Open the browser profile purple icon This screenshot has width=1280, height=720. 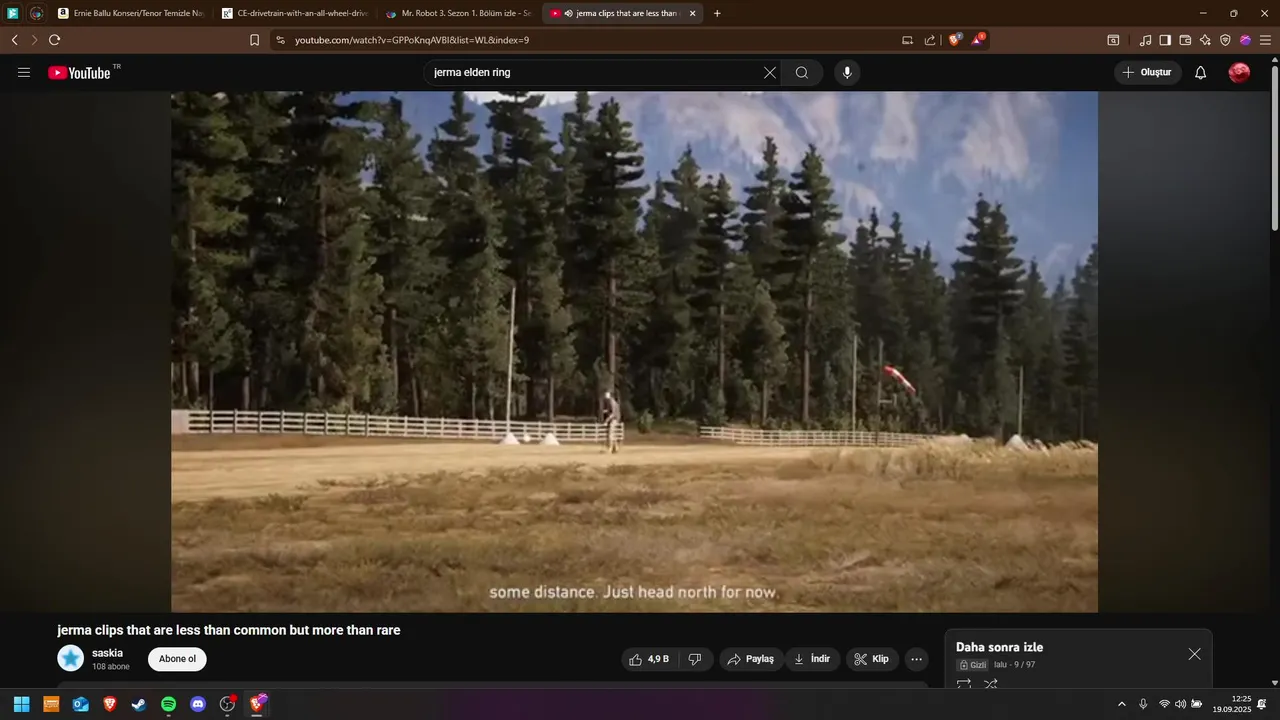click(x=1245, y=40)
